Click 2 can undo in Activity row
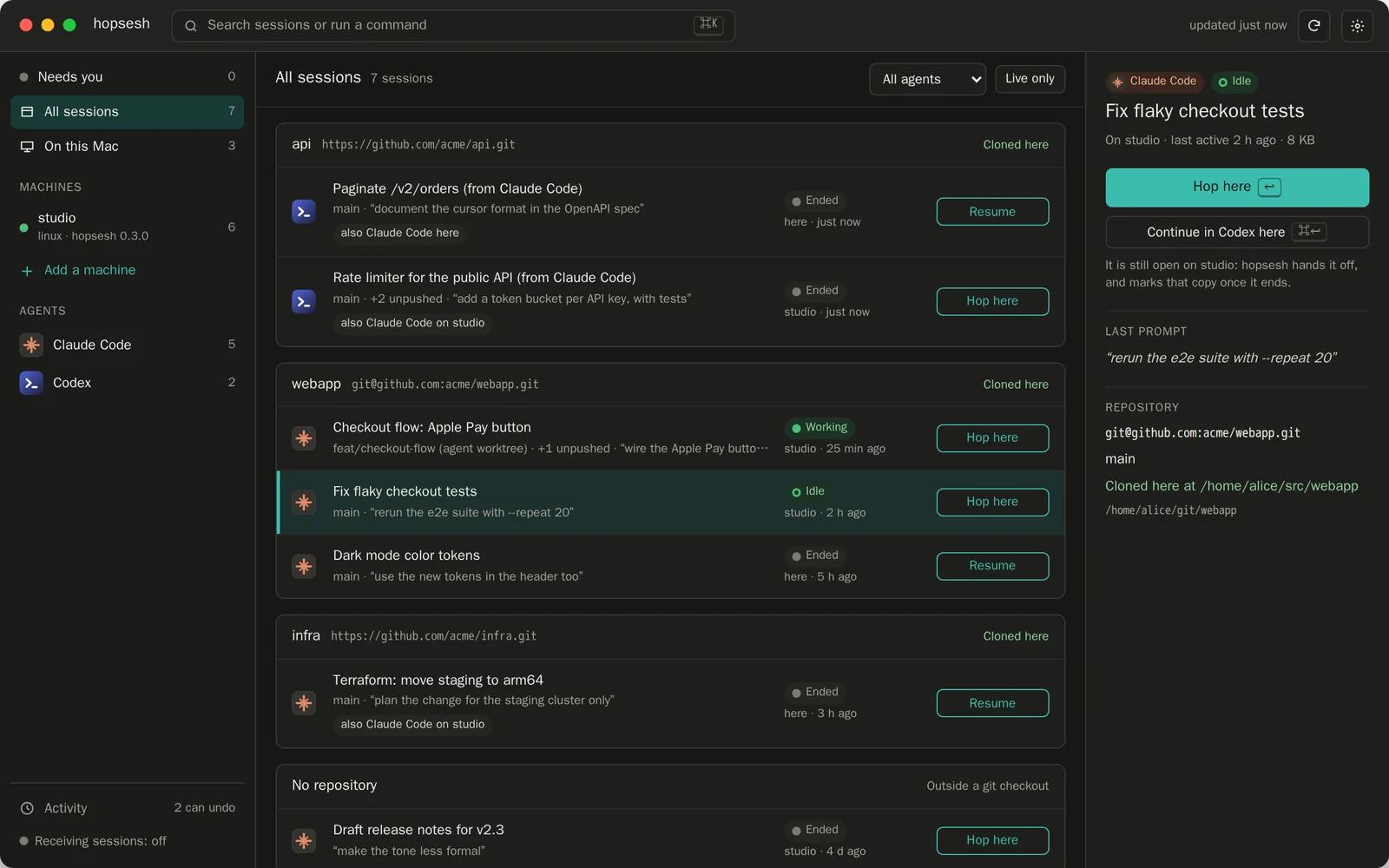 pyautogui.click(x=205, y=808)
